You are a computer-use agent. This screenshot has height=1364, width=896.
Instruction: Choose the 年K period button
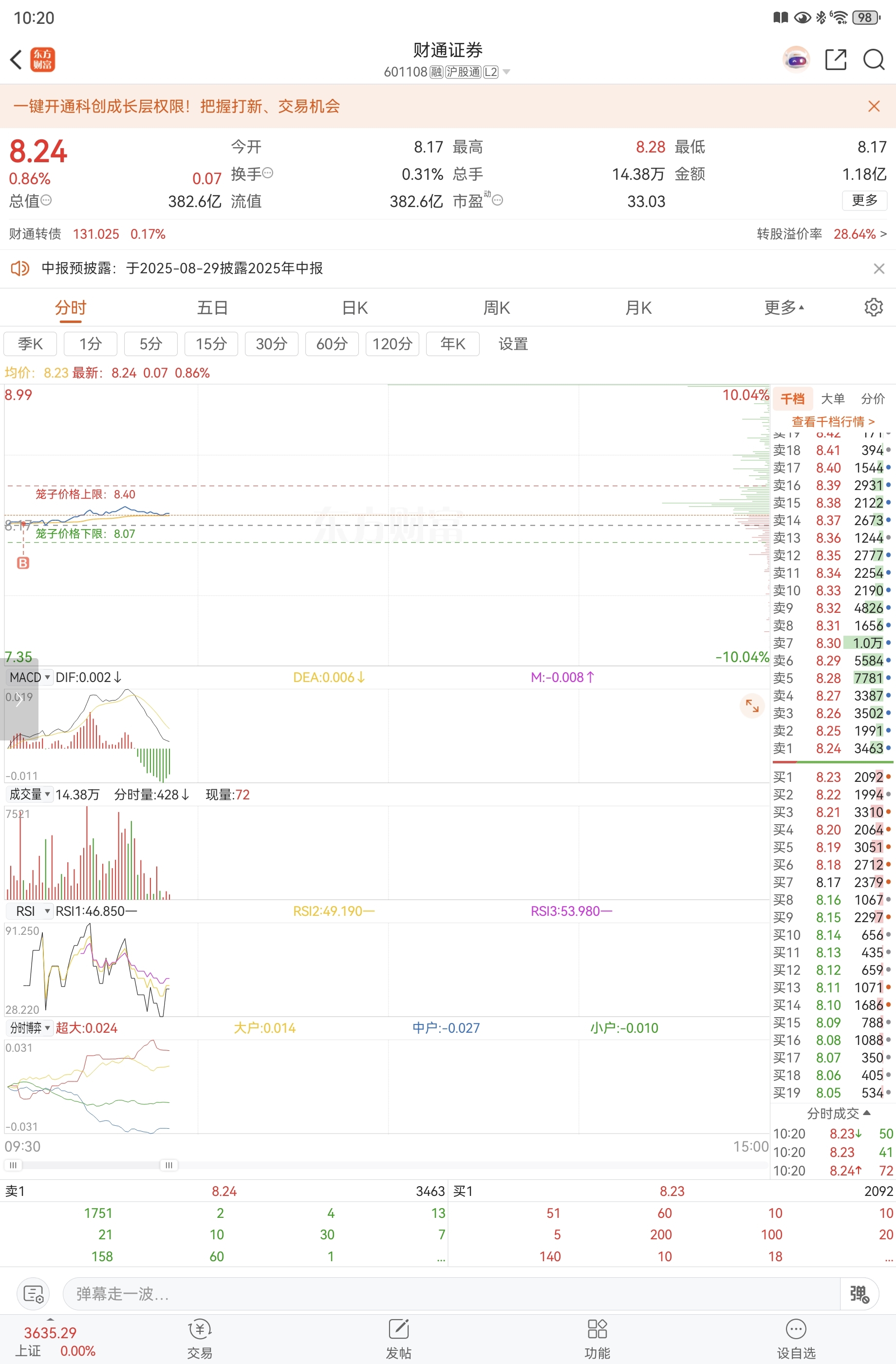452,344
